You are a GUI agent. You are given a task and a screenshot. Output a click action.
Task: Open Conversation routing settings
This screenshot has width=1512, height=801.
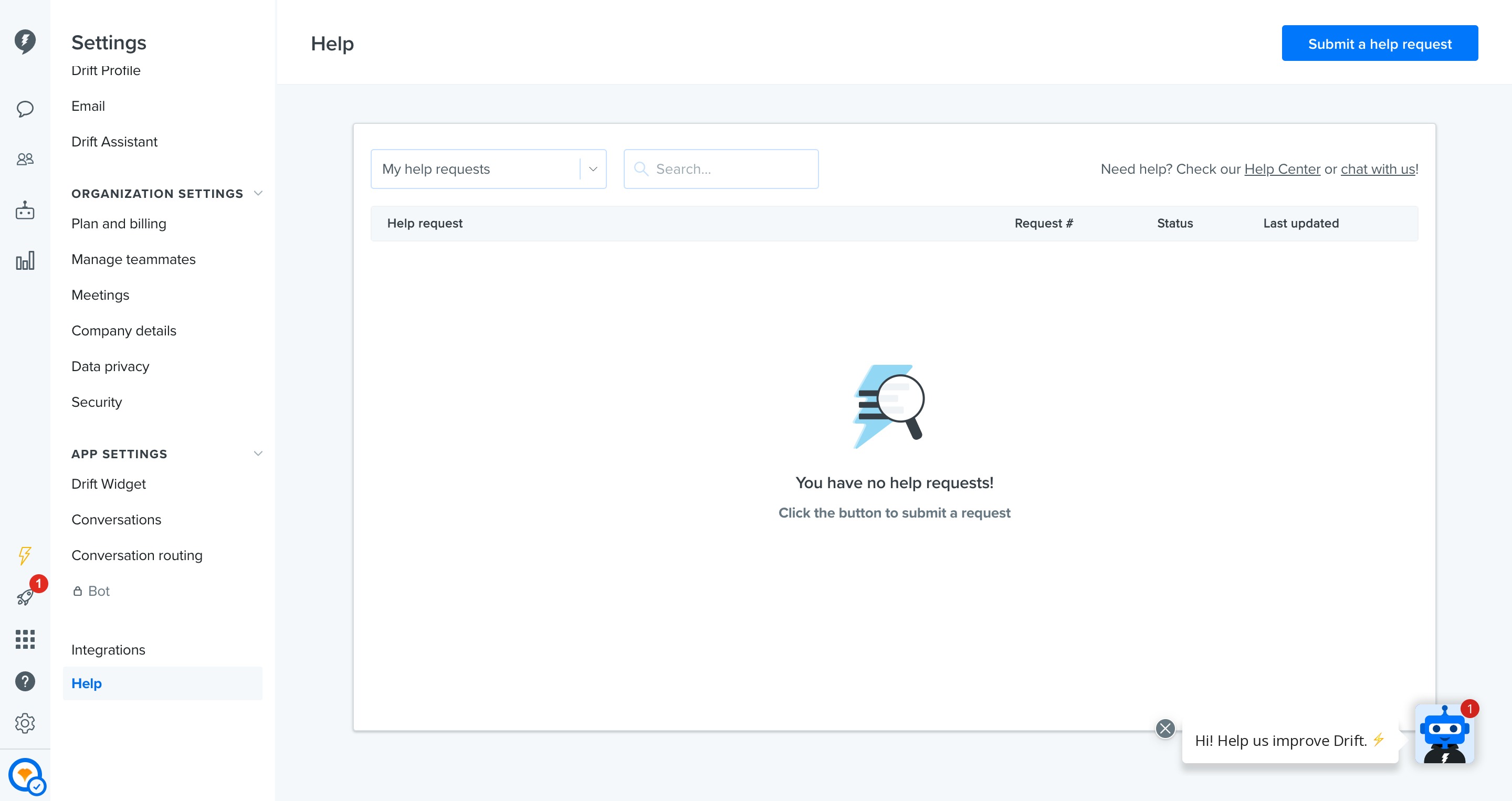pyautogui.click(x=136, y=556)
